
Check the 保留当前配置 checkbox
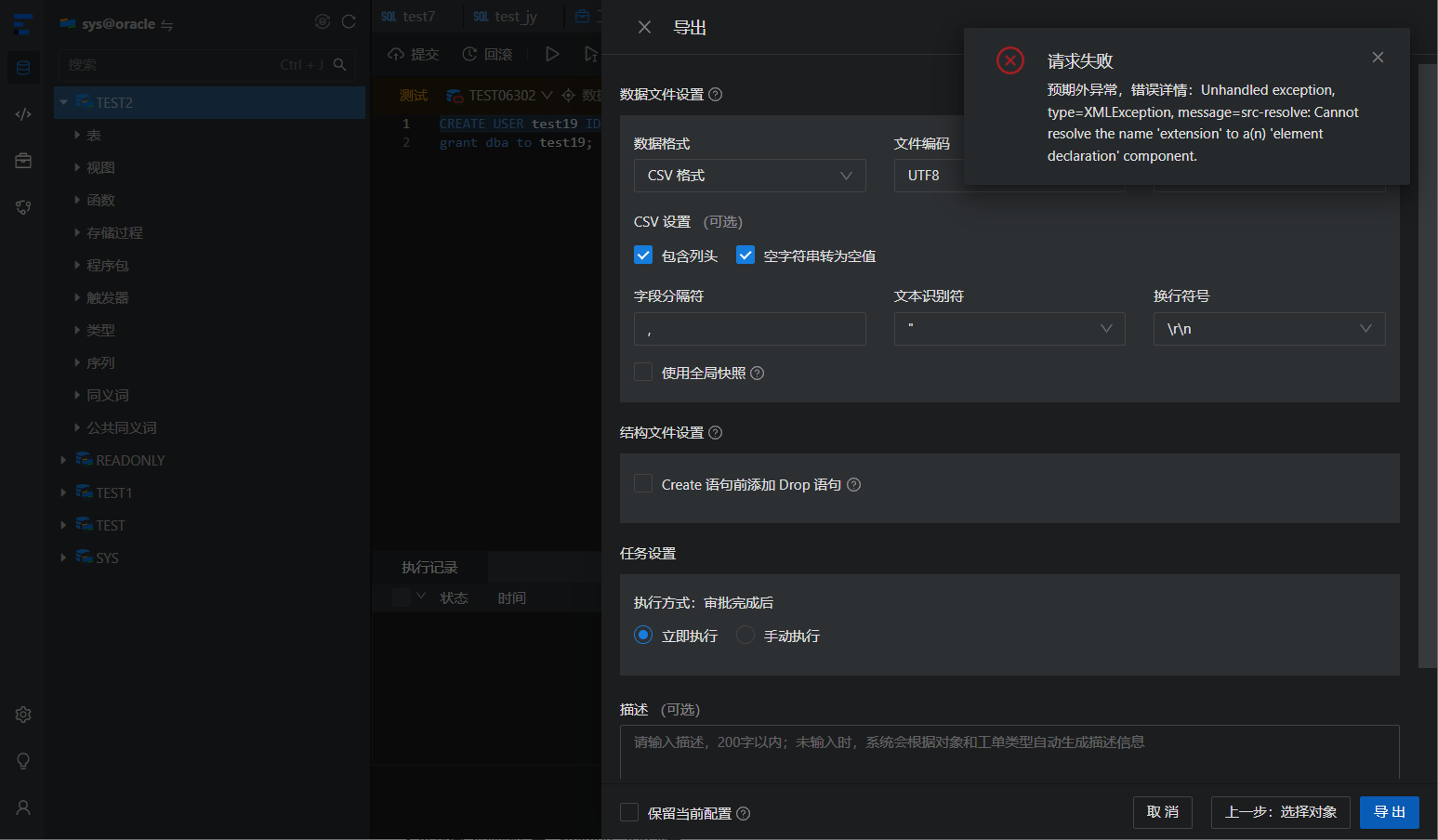(629, 813)
